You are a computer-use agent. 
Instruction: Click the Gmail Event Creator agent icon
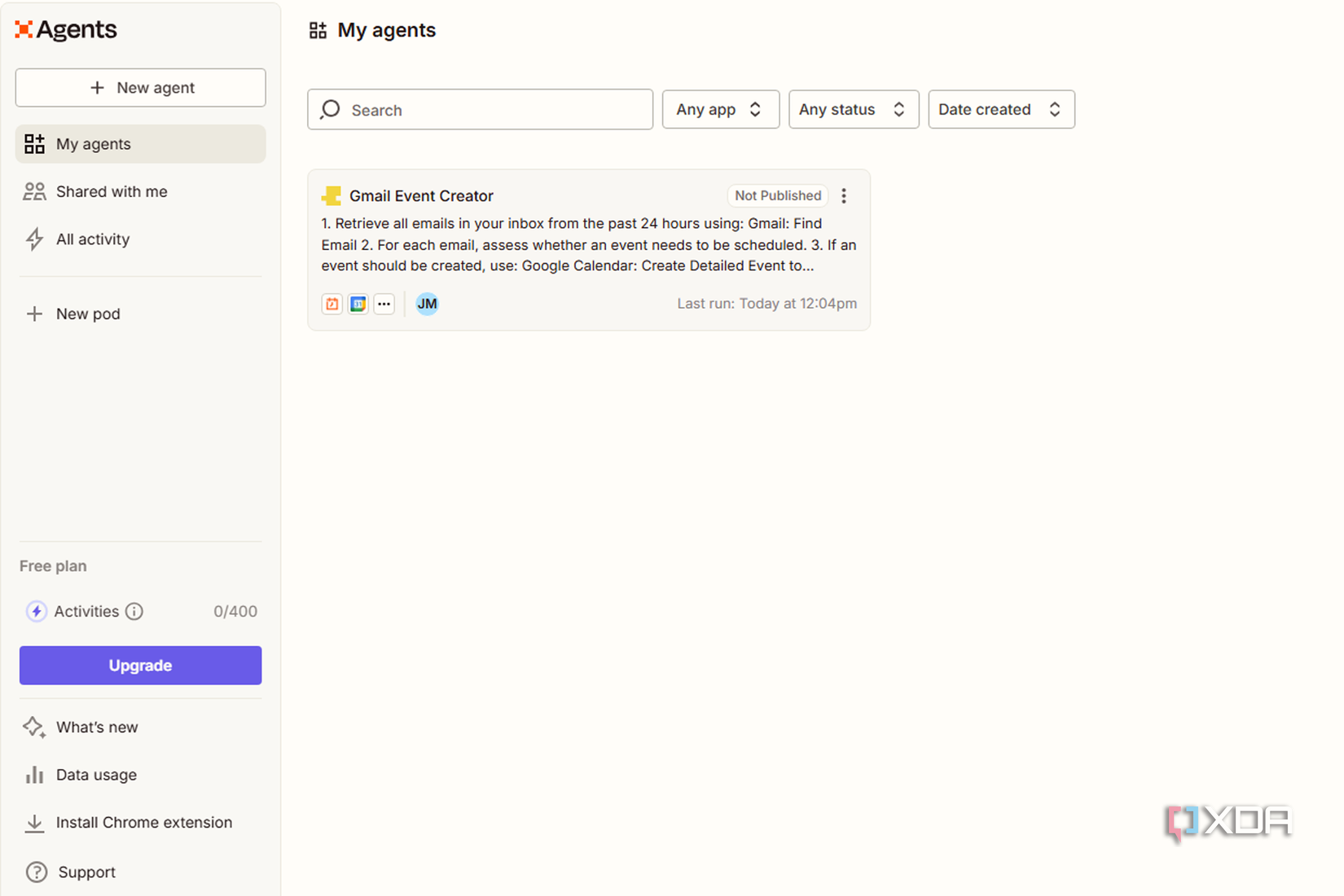click(332, 195)
